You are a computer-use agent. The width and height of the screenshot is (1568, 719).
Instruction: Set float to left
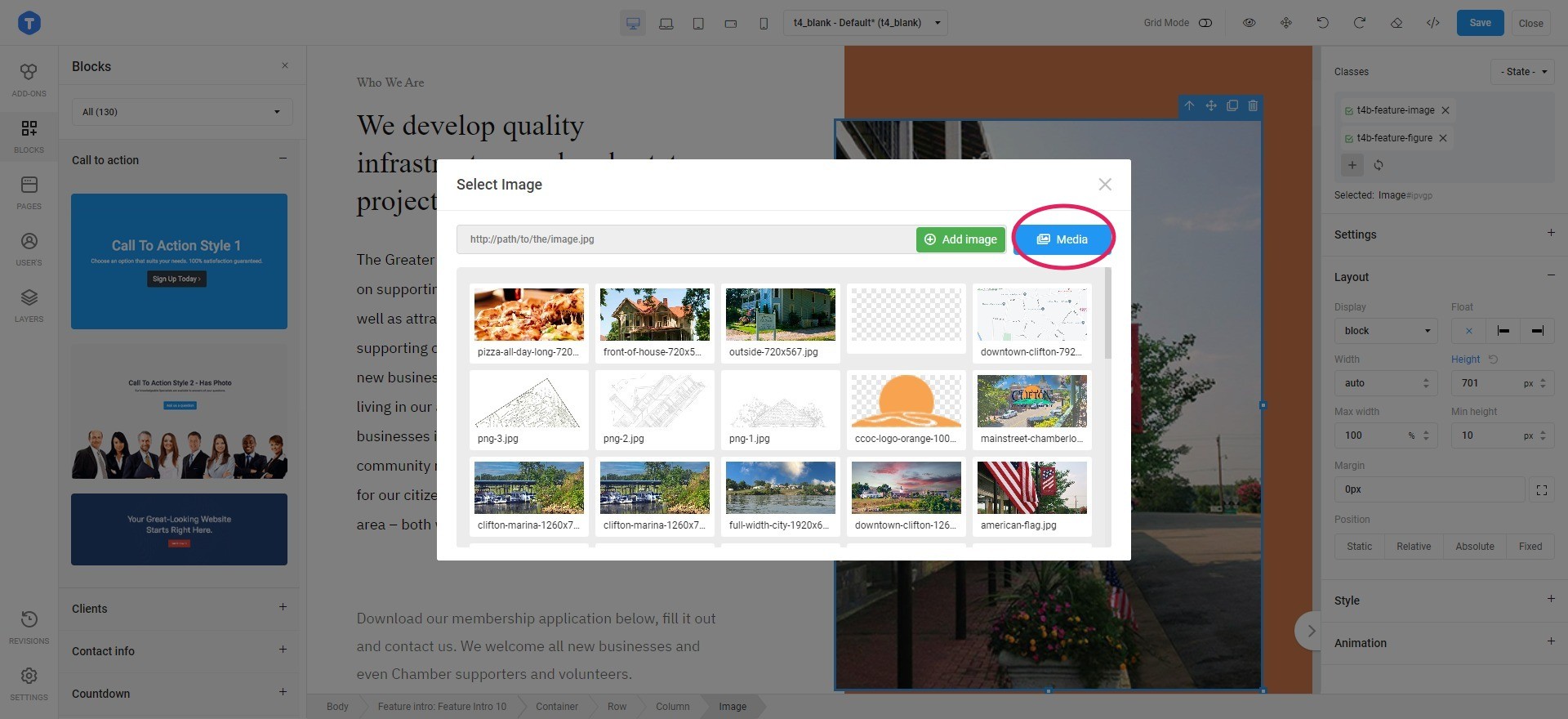pos(1503,331)
